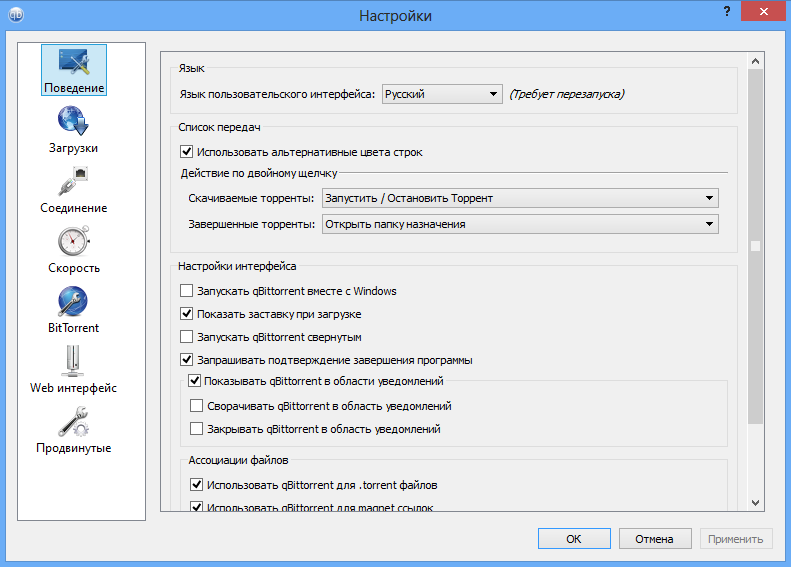The height and width of the screenshot is (567, 791).
Task: Check Закрывать qBittorrent в область уведомлений
Action: click(196, 429)
